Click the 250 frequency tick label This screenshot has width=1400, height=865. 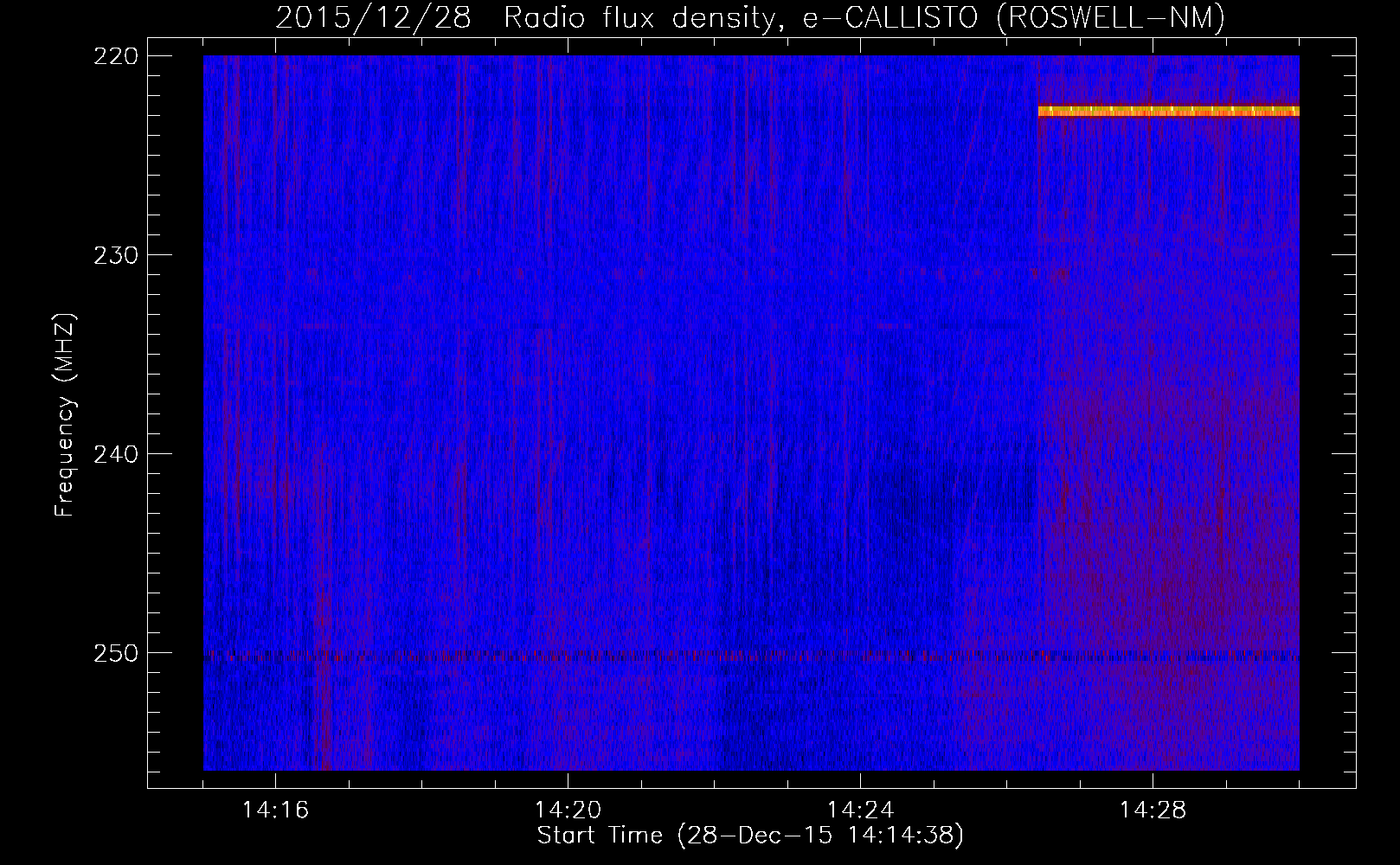115,653
